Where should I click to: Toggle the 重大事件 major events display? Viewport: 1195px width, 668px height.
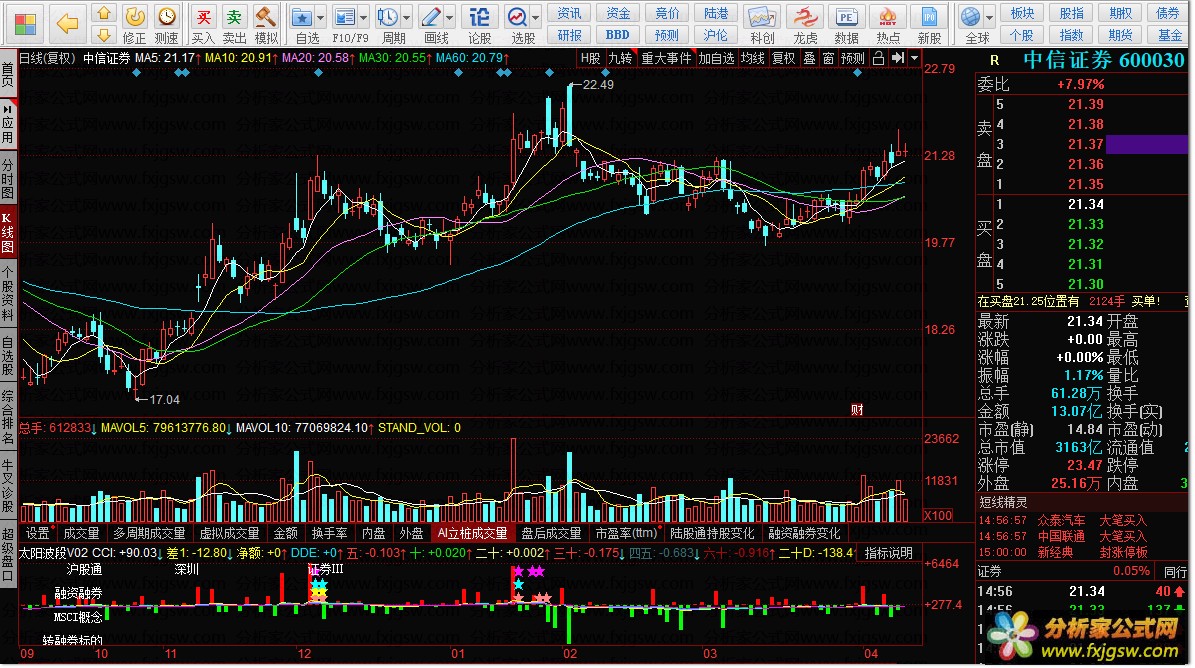point(667,58)
